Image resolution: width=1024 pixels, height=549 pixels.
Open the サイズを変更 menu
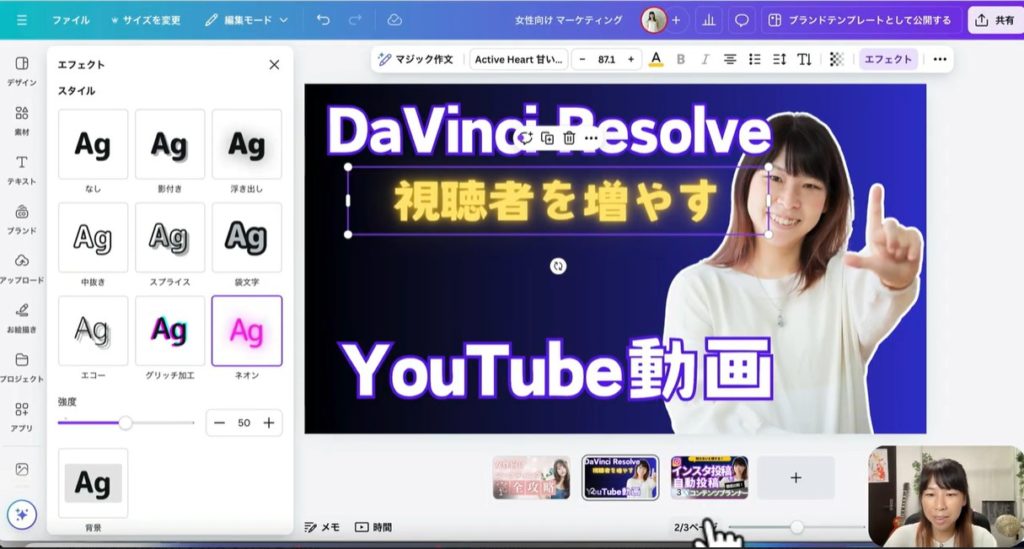point(146,20)
